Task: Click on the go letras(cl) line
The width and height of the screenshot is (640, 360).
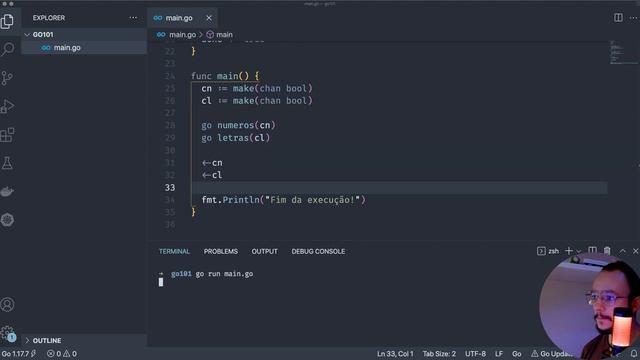Action: [235, 138]
